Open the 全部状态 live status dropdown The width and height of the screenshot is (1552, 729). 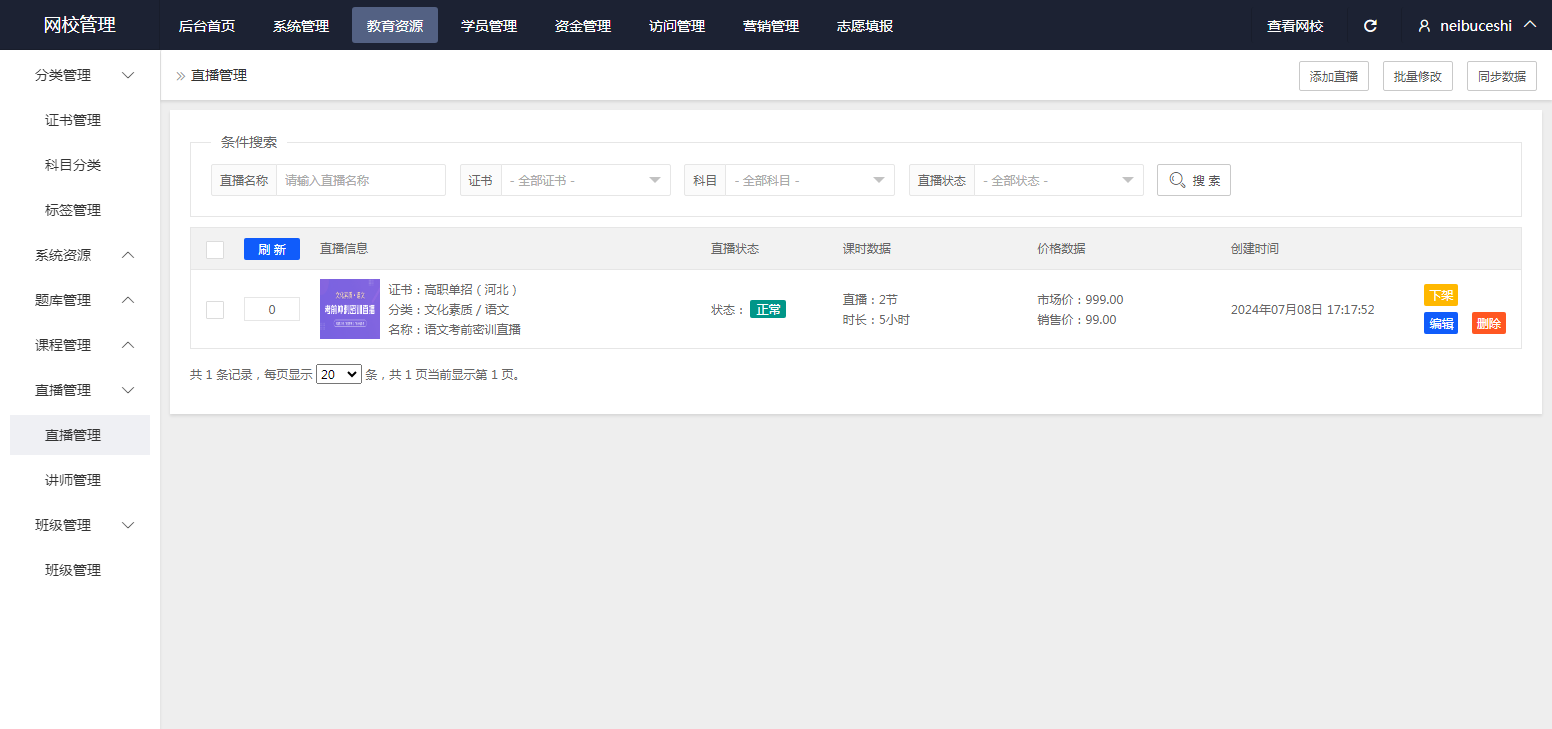[1059, 180]
